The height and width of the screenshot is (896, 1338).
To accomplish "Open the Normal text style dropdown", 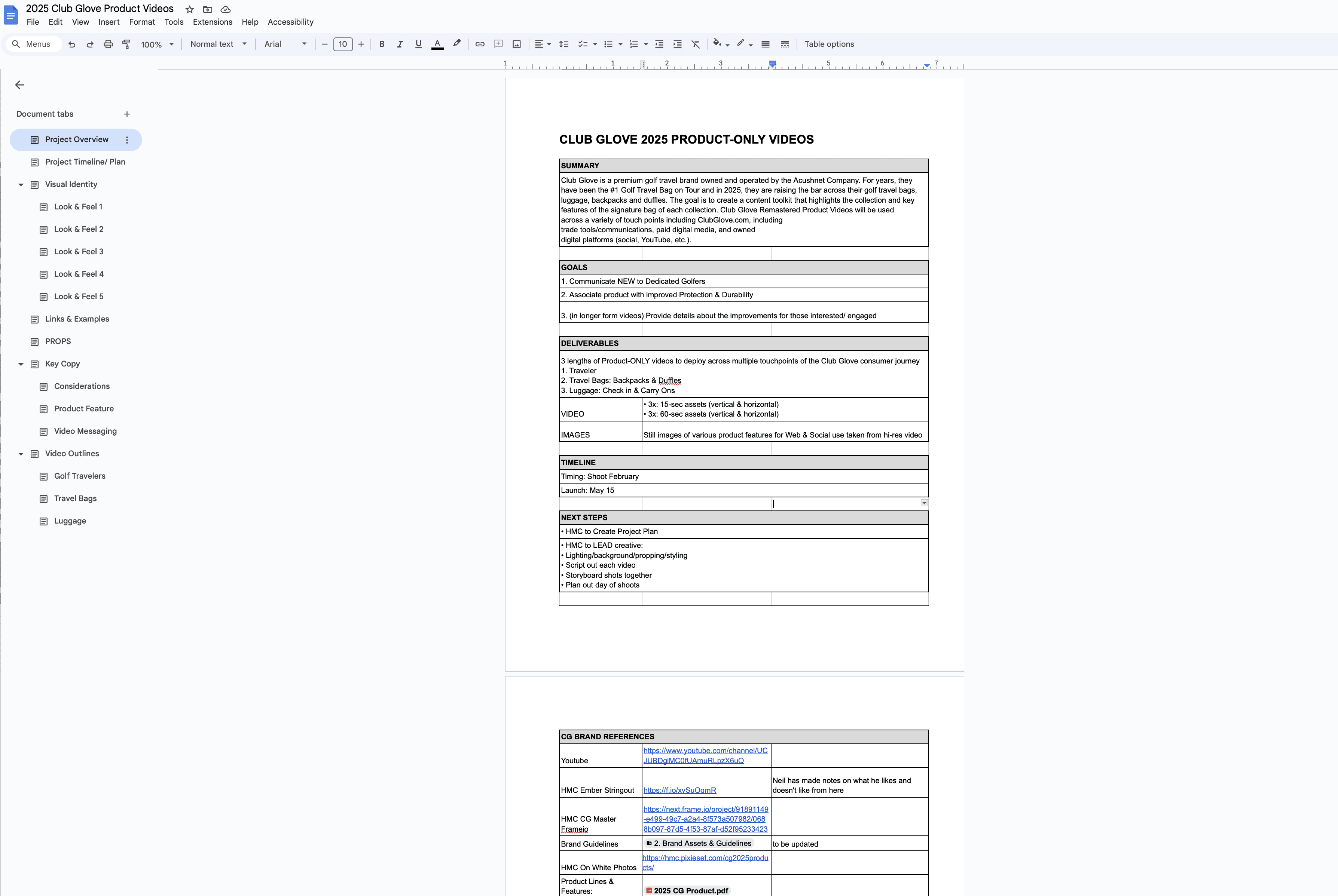I will point(219,44).
